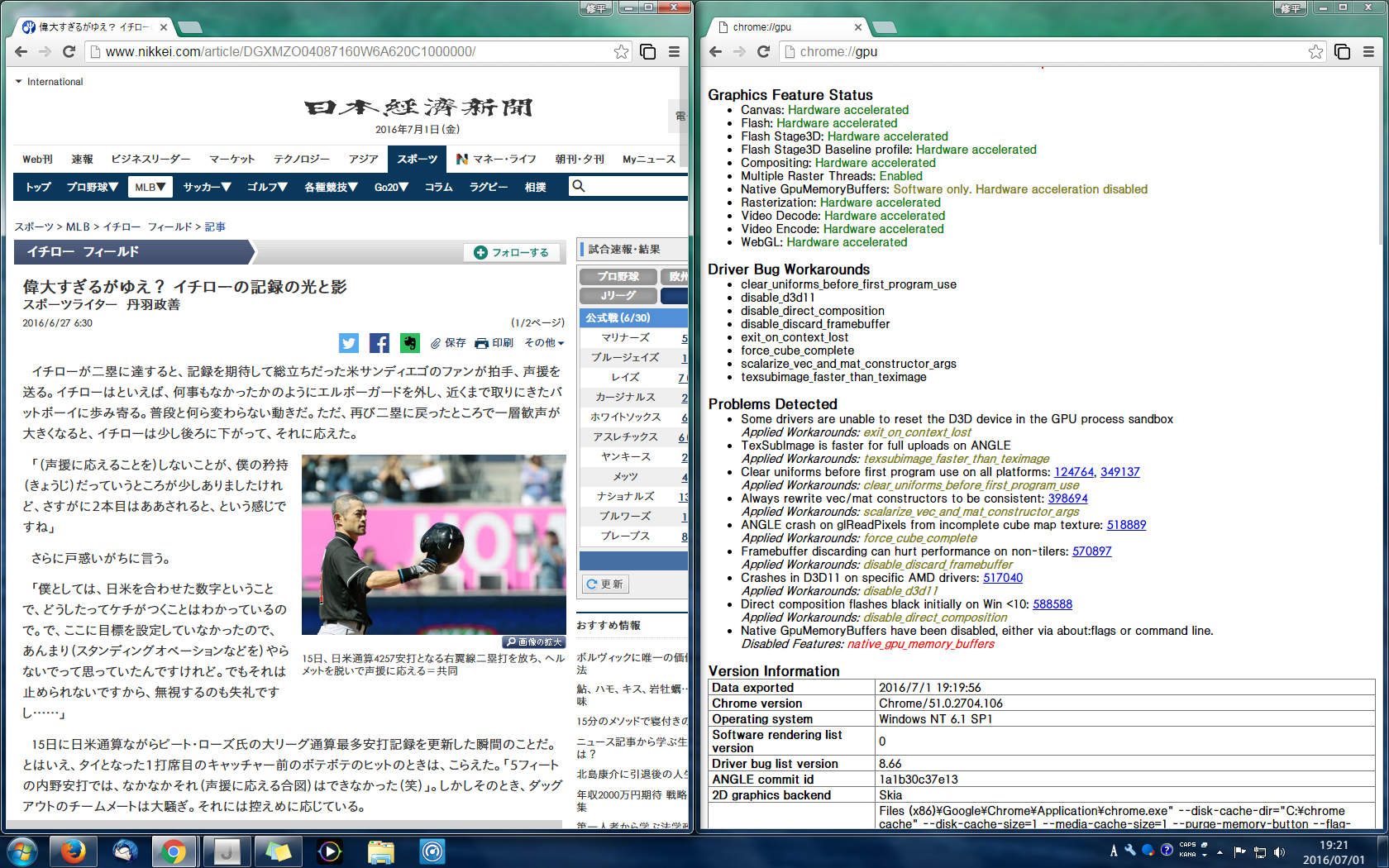1389x868 pixels.
Task: Switch to Chrome in taskbar
Action: (x=174, y=851)
